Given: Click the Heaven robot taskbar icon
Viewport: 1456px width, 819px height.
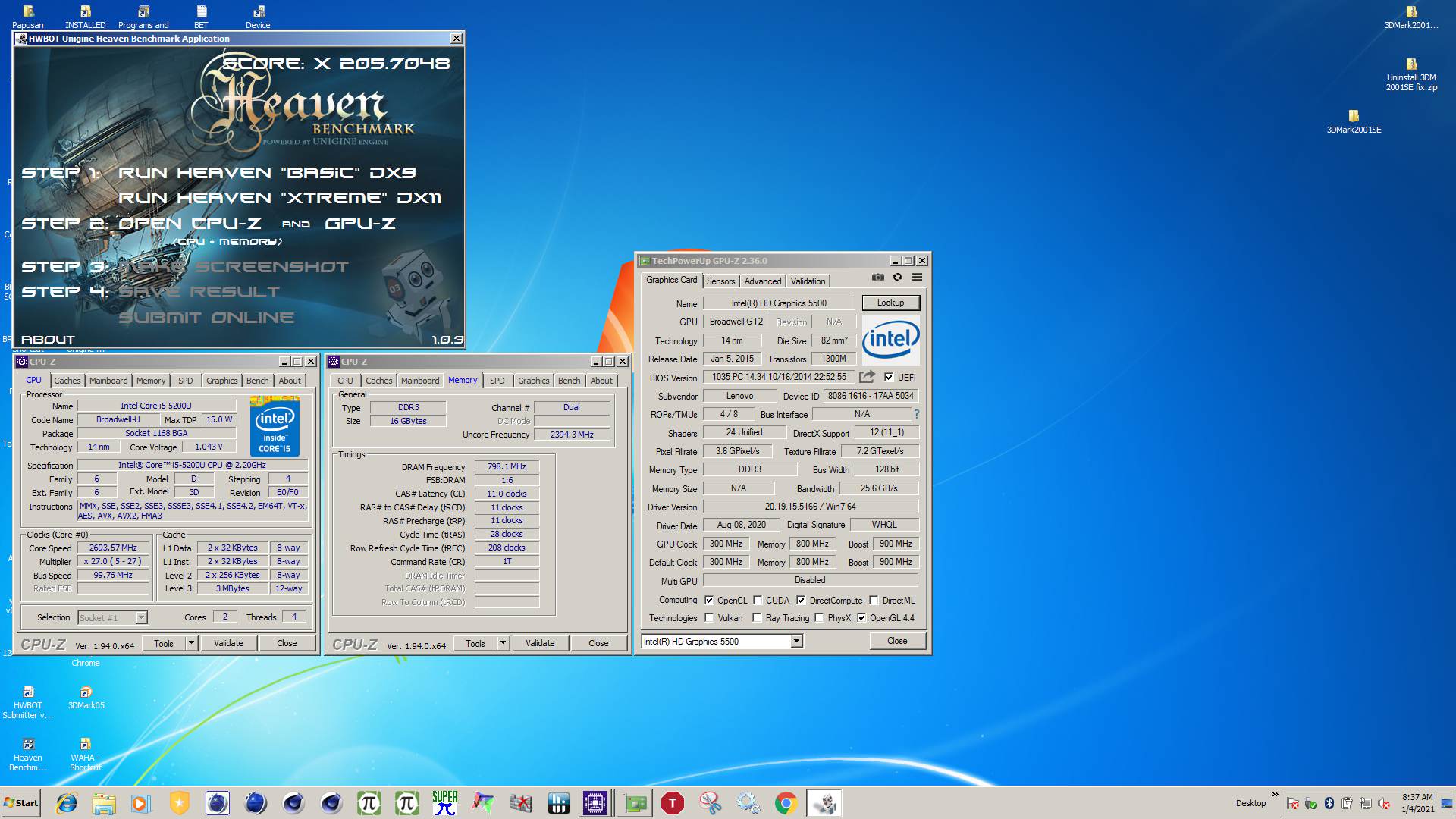Looking at the screenshot, I should 824,803.
